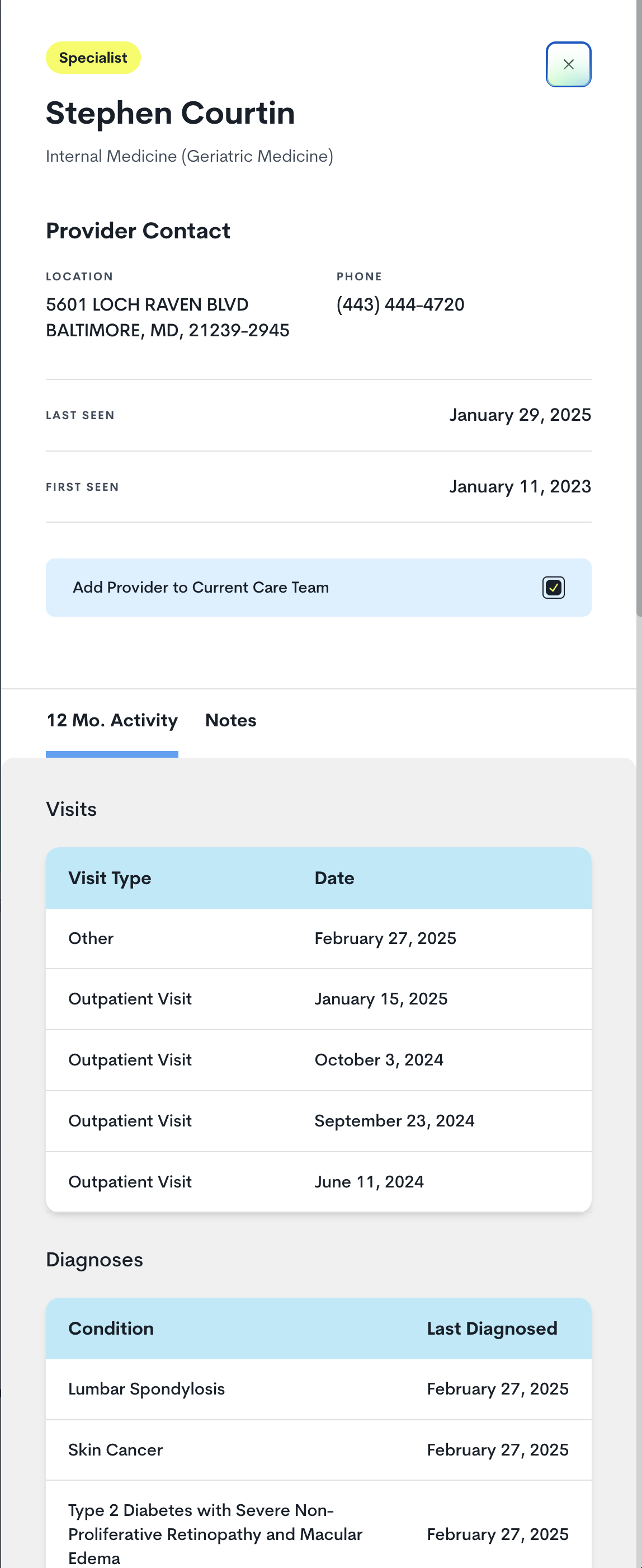This screenshot has width=642, height=1568.
Task: Call phone number (443) 444-4720
Action: [x=400, y=304]
